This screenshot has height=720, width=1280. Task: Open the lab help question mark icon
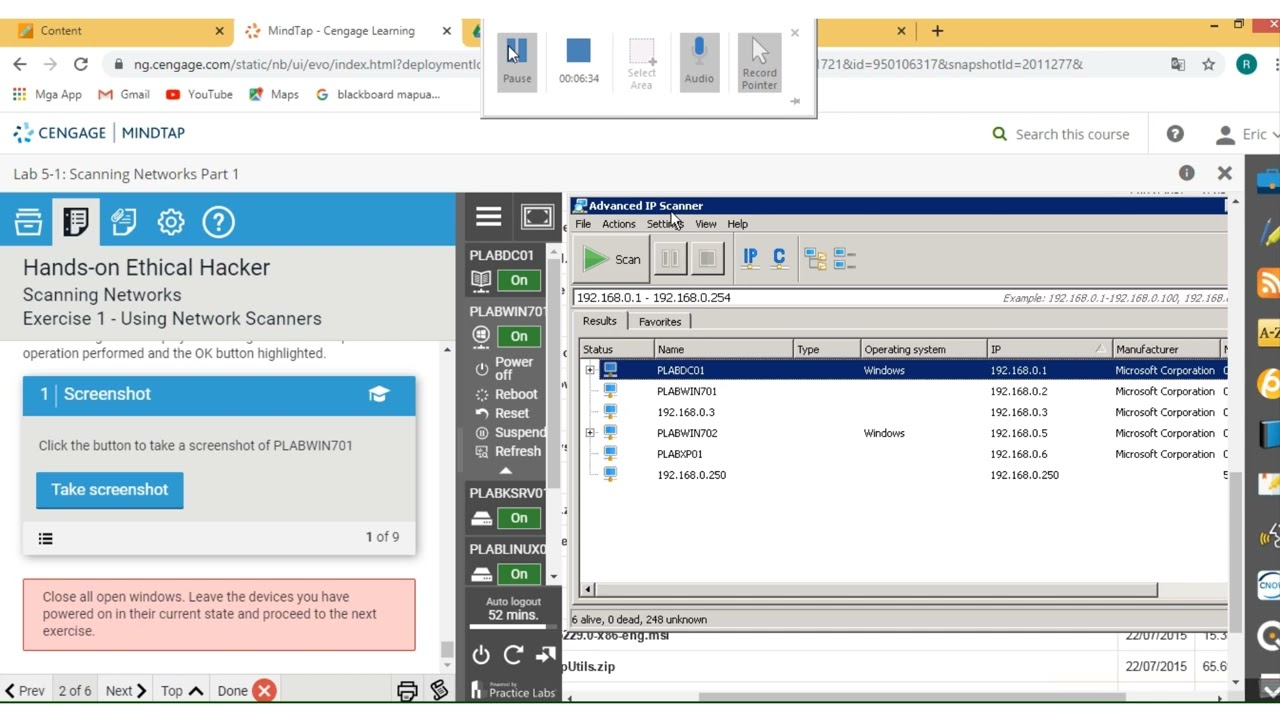click(x=218, y=222)
